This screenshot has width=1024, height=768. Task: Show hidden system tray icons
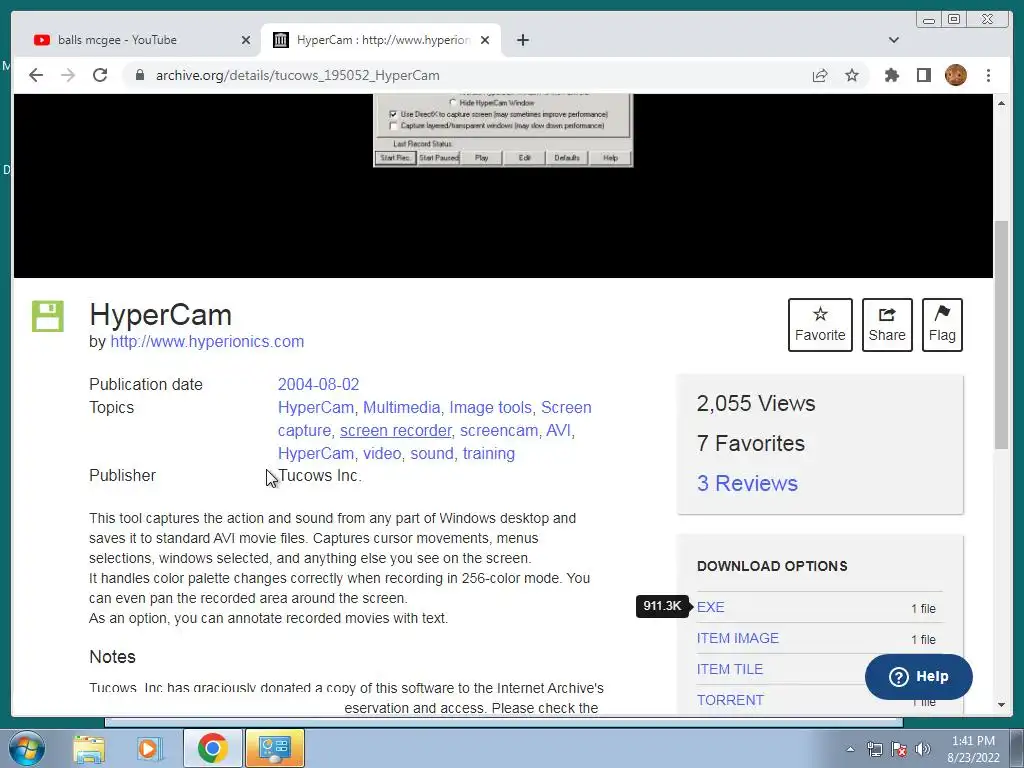(x=850, y=749)
